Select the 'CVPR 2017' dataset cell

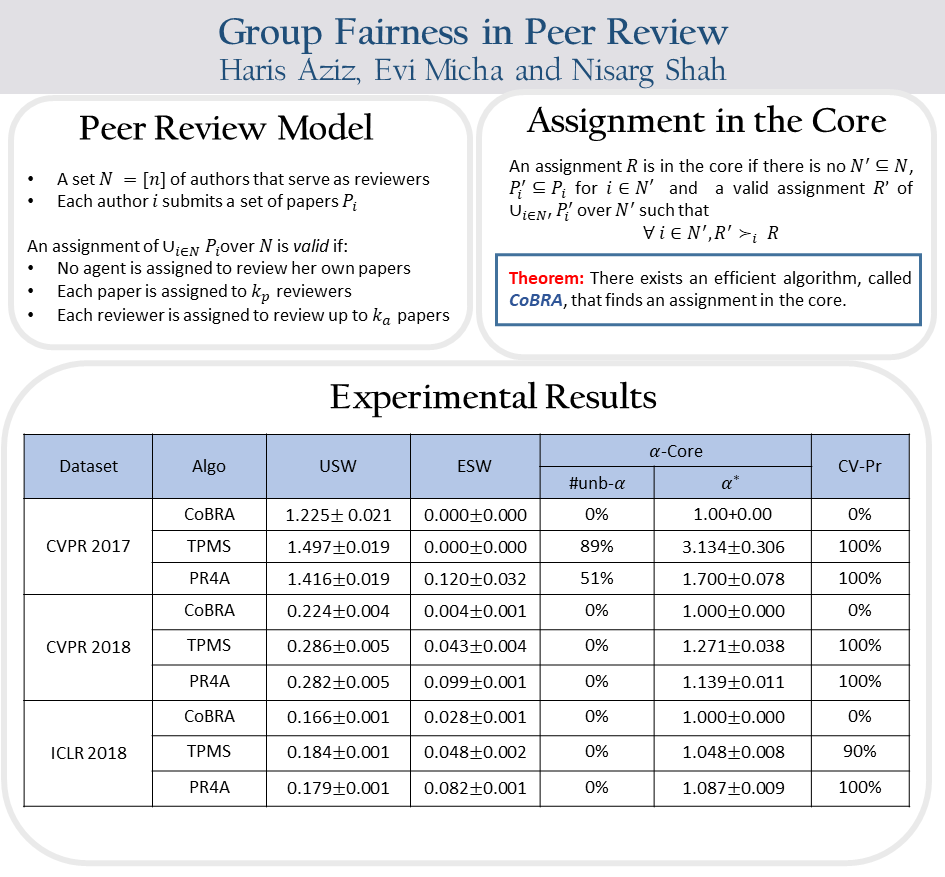[88, 546]
